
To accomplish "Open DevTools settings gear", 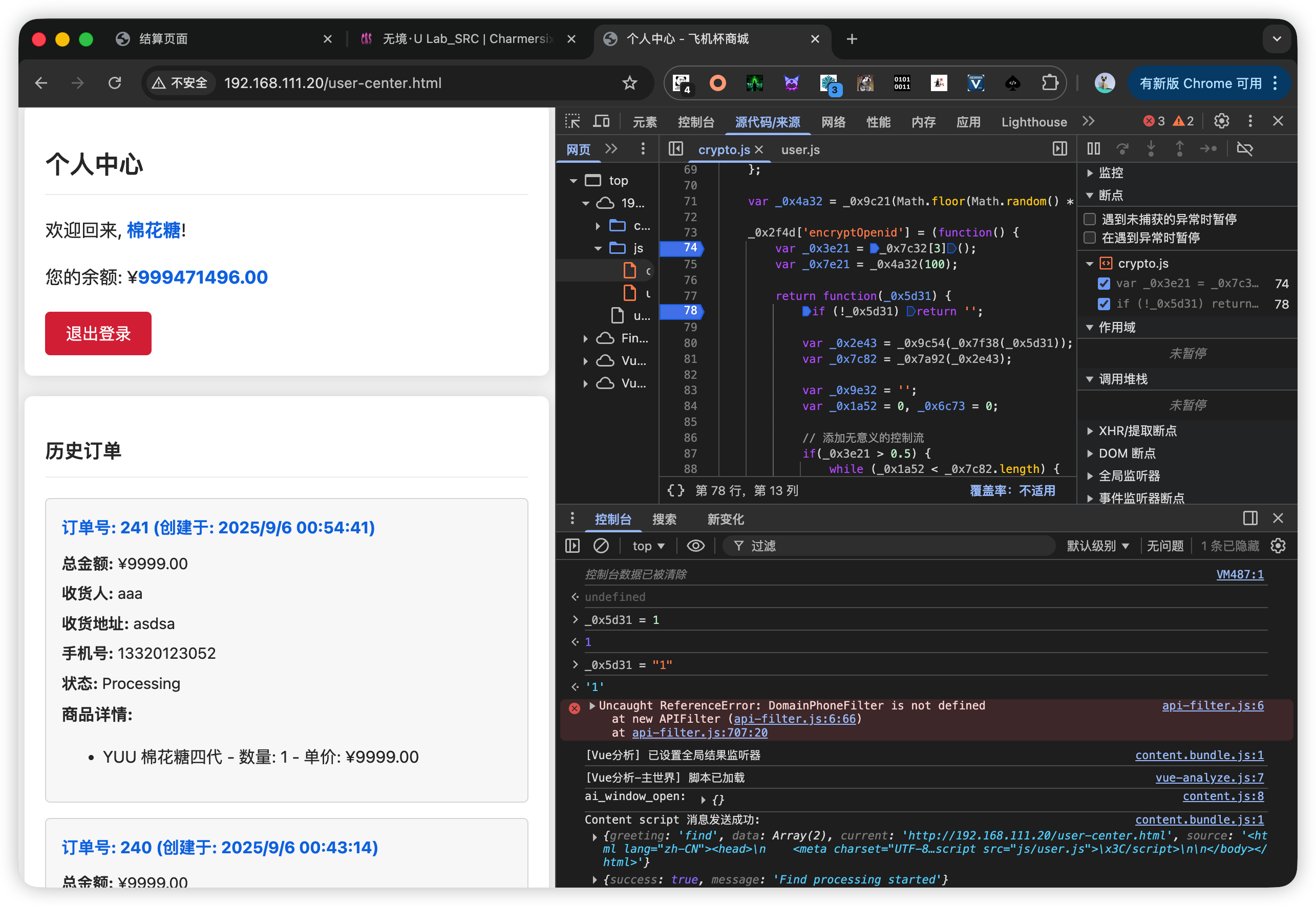I will click(1221, 121).
